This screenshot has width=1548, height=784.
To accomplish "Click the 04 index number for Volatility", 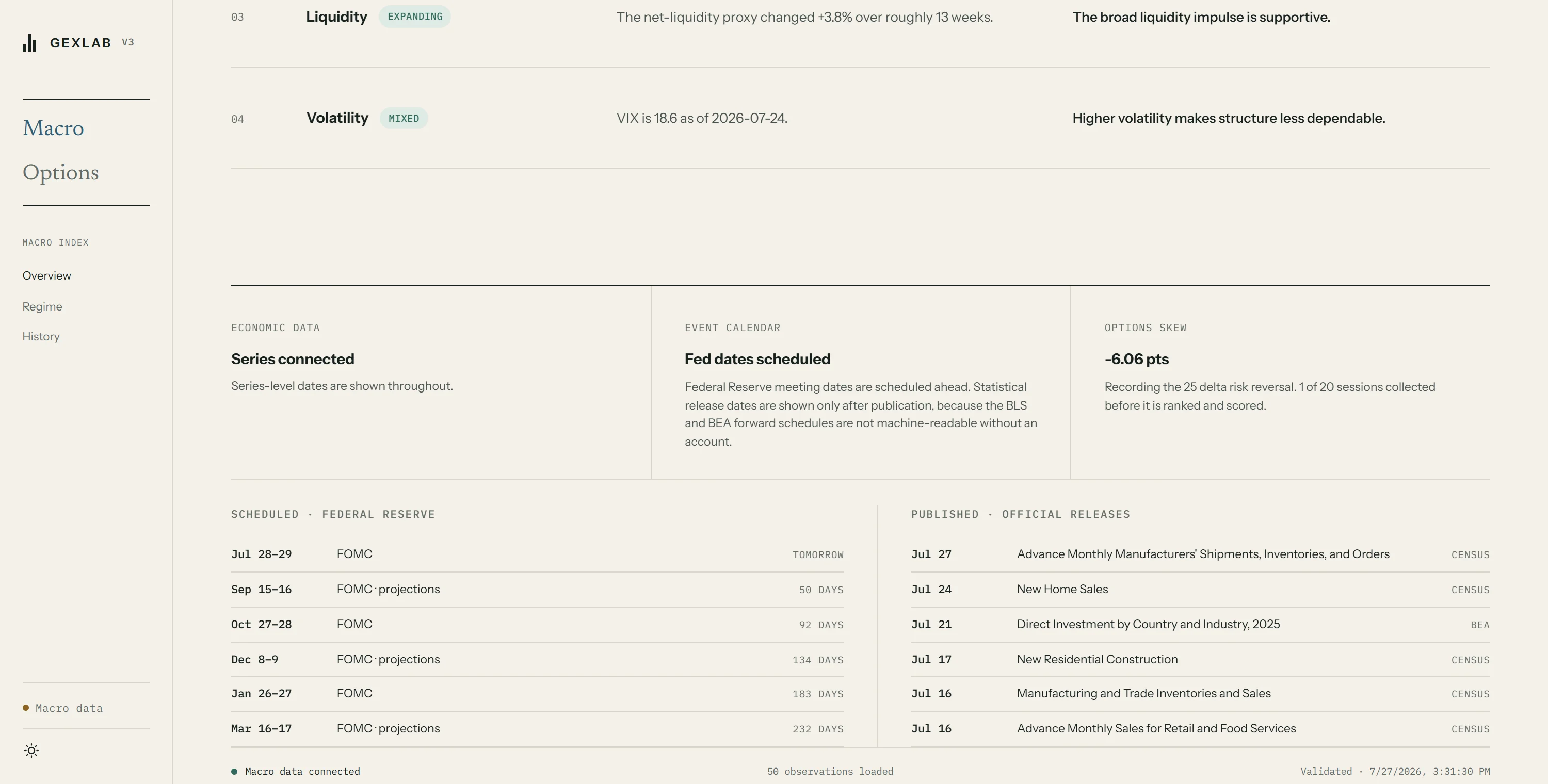I will (x=237, y=119).
